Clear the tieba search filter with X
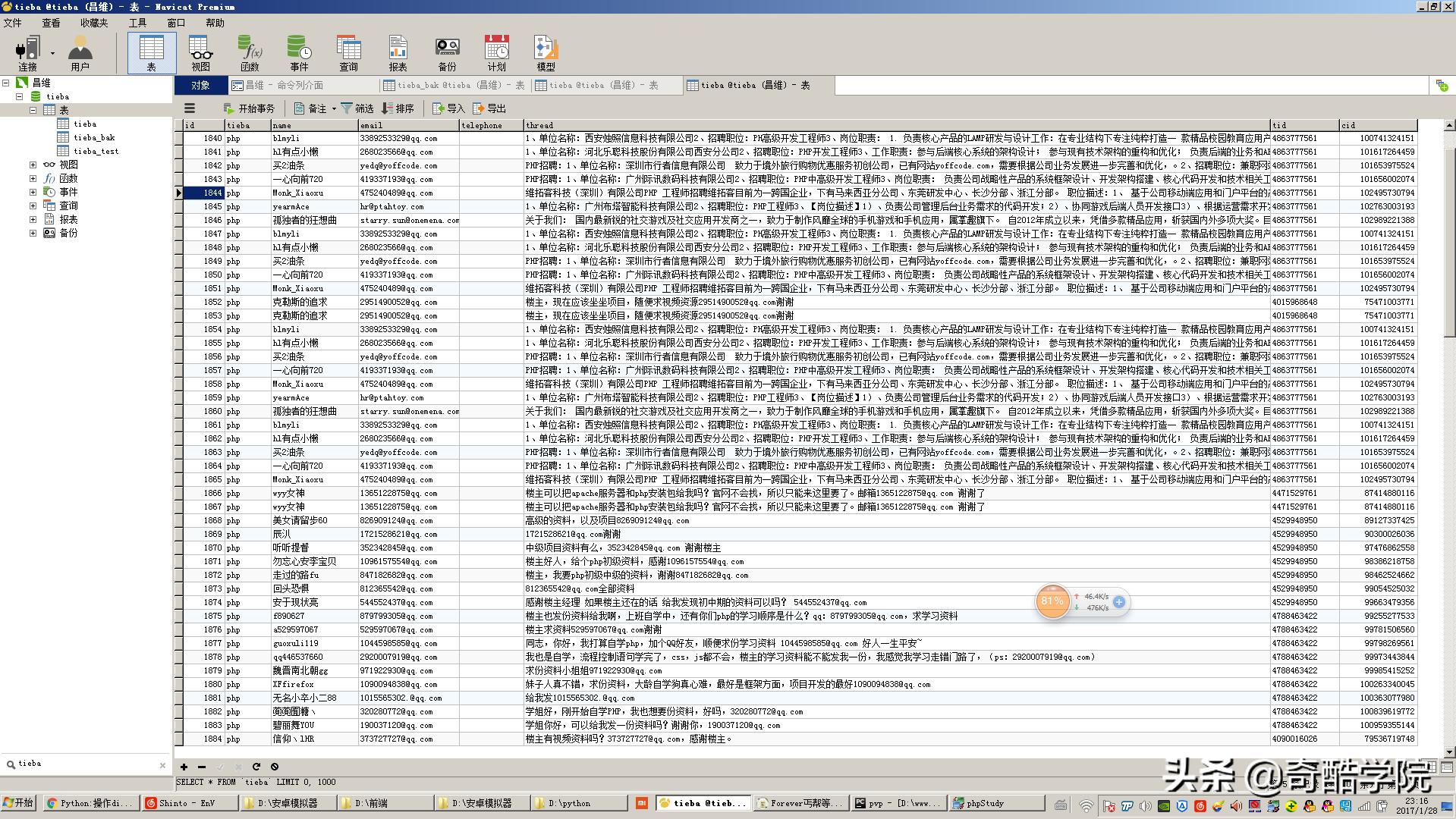 162,765
